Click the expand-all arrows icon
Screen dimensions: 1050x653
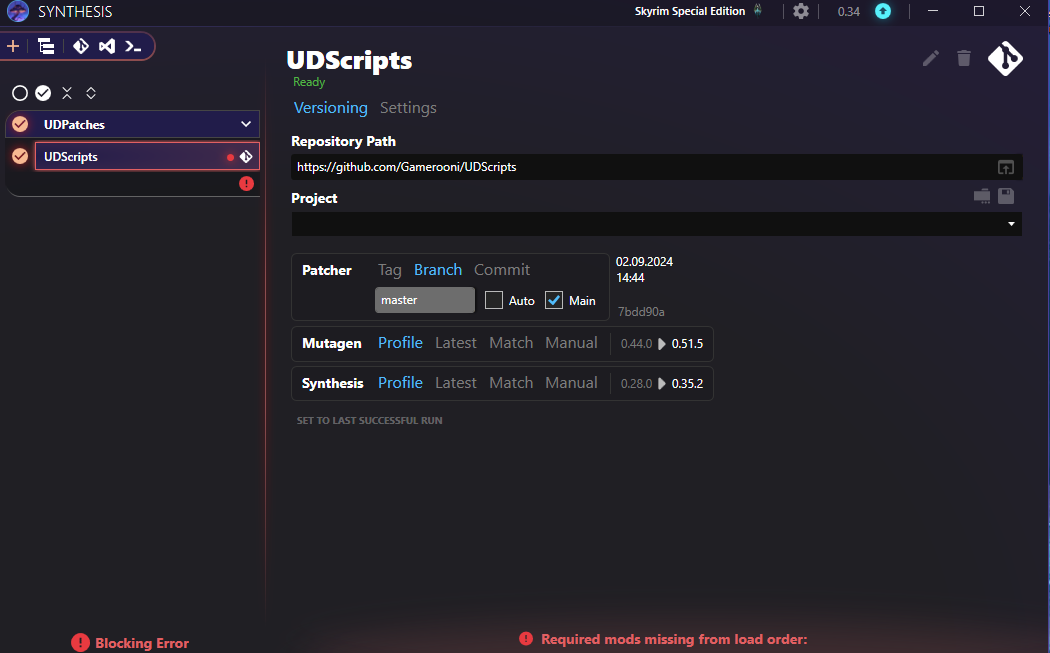coord(91,93)
